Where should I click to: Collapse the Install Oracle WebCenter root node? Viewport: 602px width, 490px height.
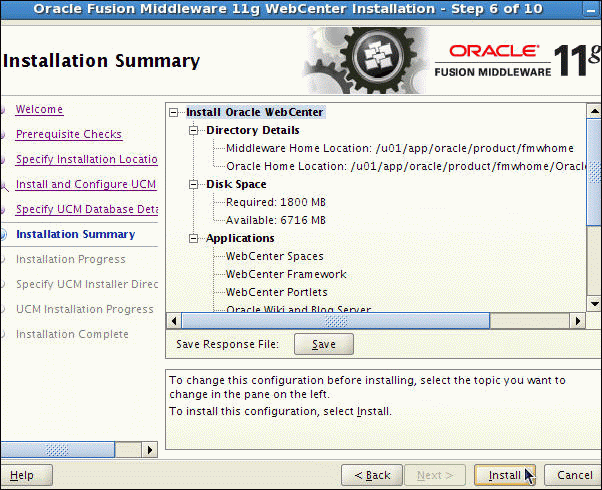pyautogui.click(x=174, y=113)
